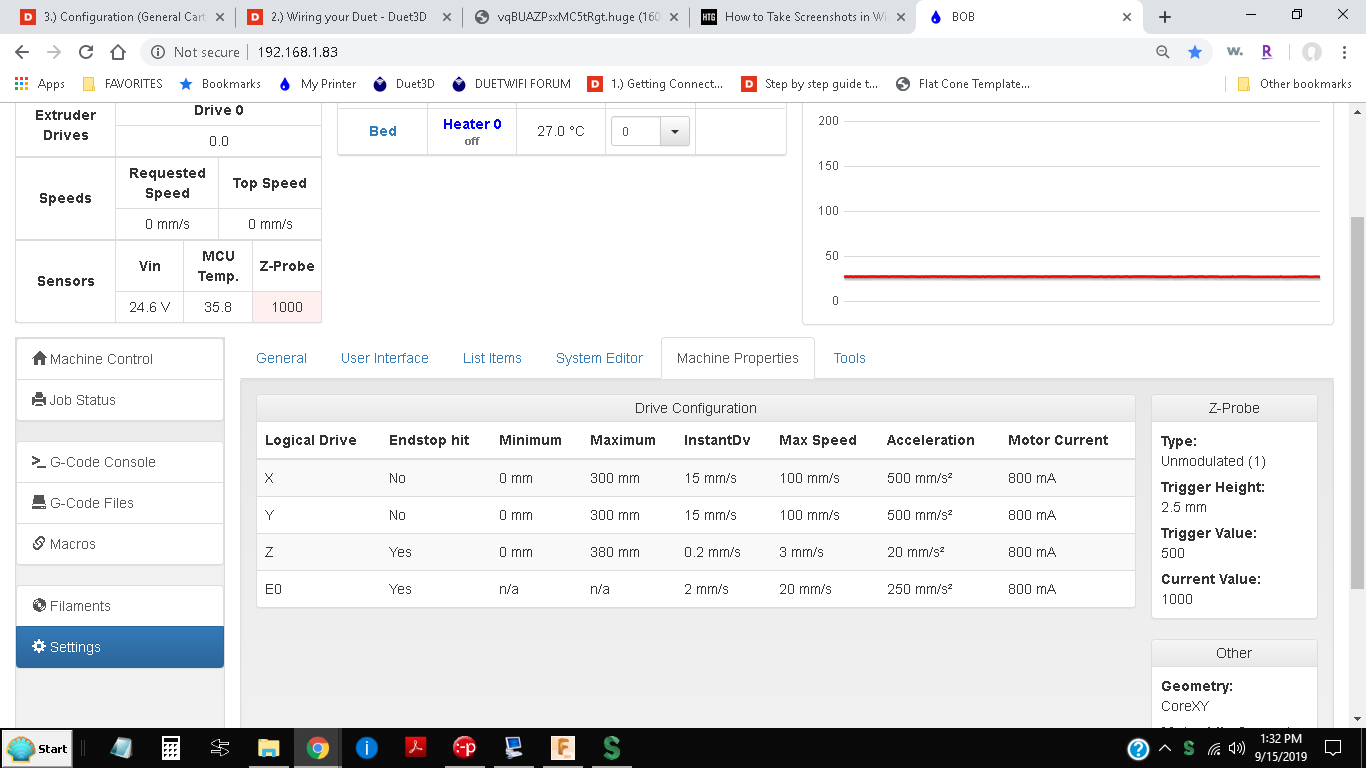Click the zoom magnifier icon in address bar
The image size is (1366, 768).
1162,52
